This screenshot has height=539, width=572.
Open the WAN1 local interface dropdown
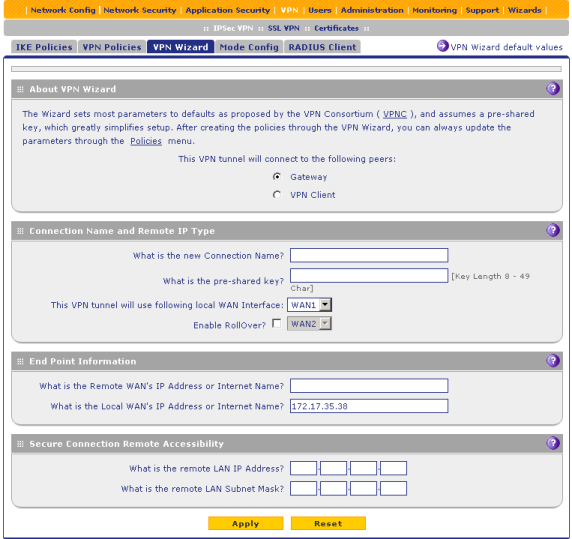point(309,305)
